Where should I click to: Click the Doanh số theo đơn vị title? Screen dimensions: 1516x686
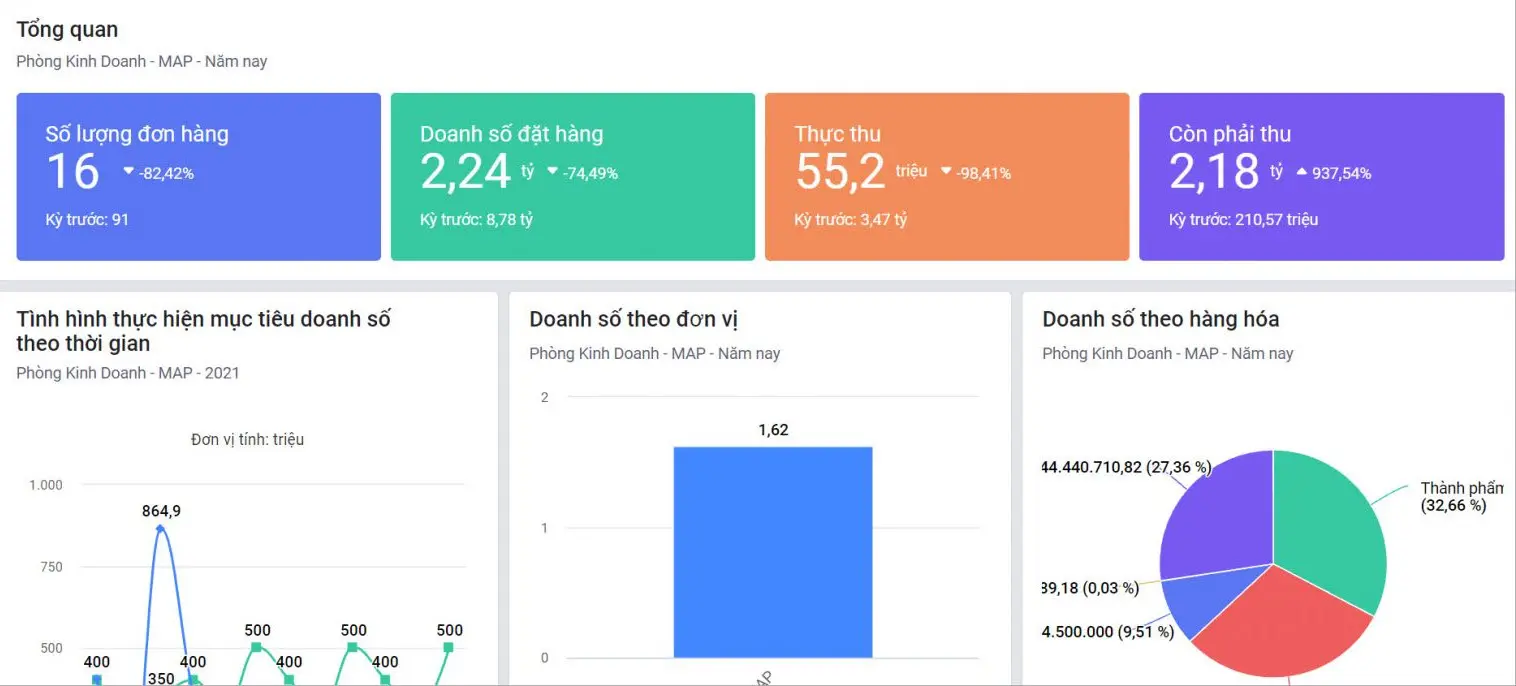click(633, 319)
